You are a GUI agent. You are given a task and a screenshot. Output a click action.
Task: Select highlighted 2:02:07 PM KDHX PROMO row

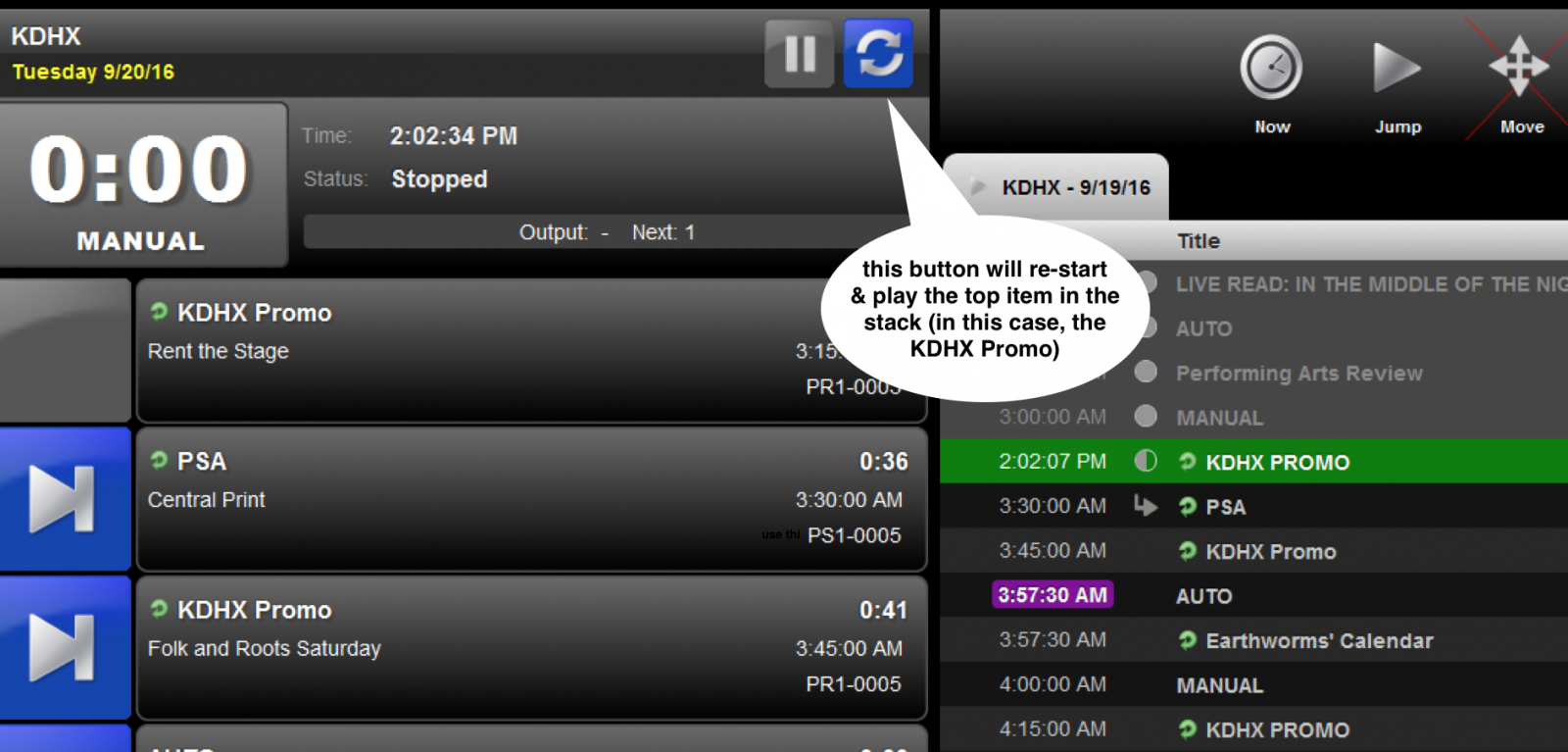point(1276,462)
